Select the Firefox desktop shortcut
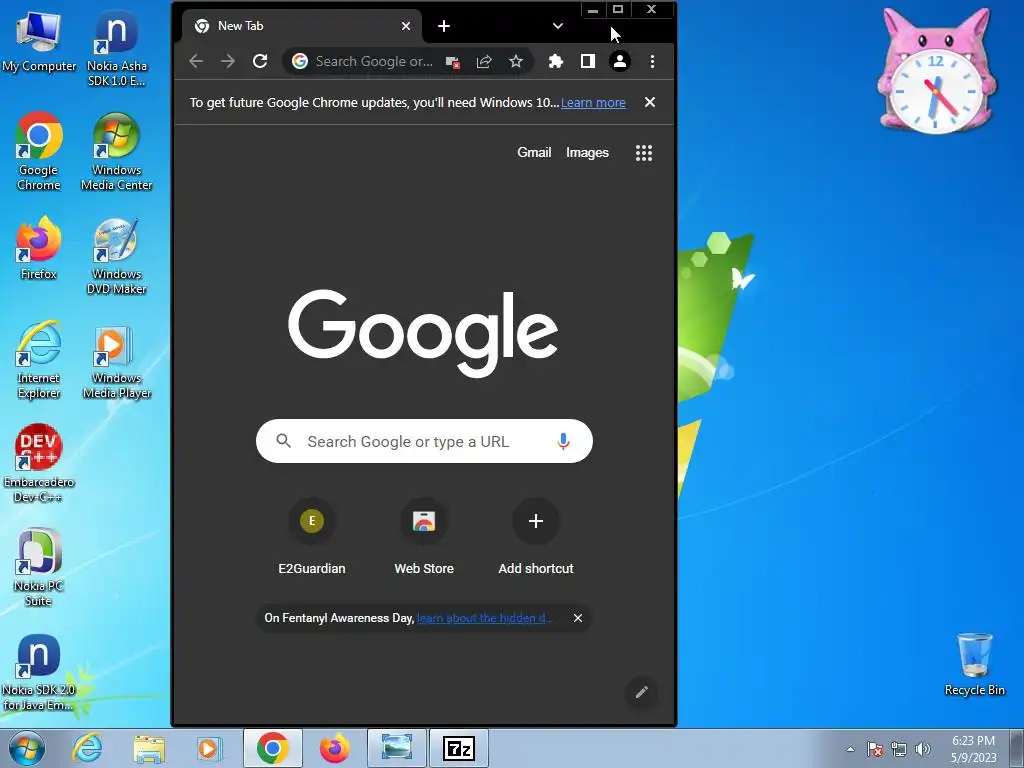1024x768 pixels. pos(39,248)
